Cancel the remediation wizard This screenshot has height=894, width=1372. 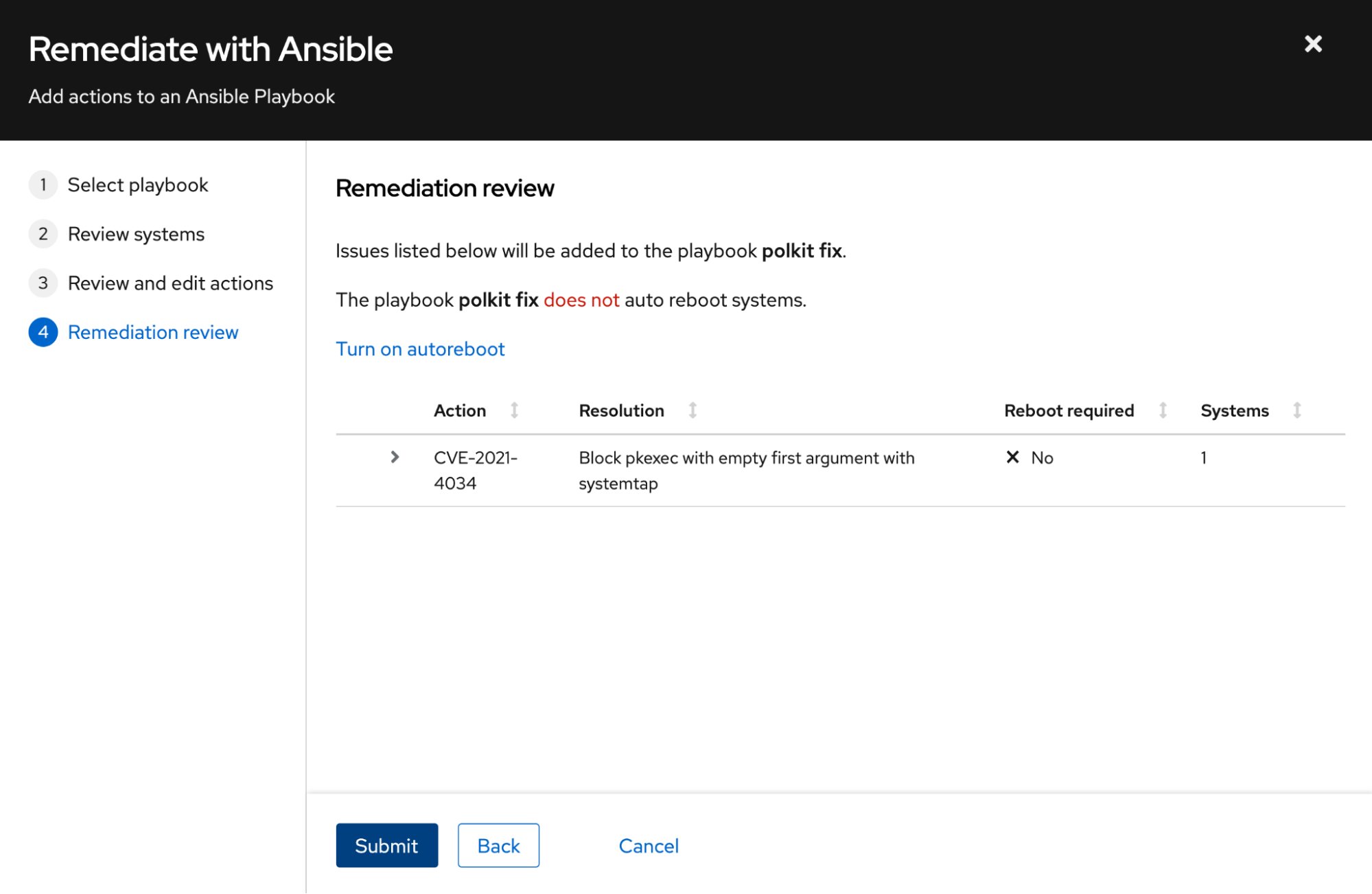pos(648,845)
